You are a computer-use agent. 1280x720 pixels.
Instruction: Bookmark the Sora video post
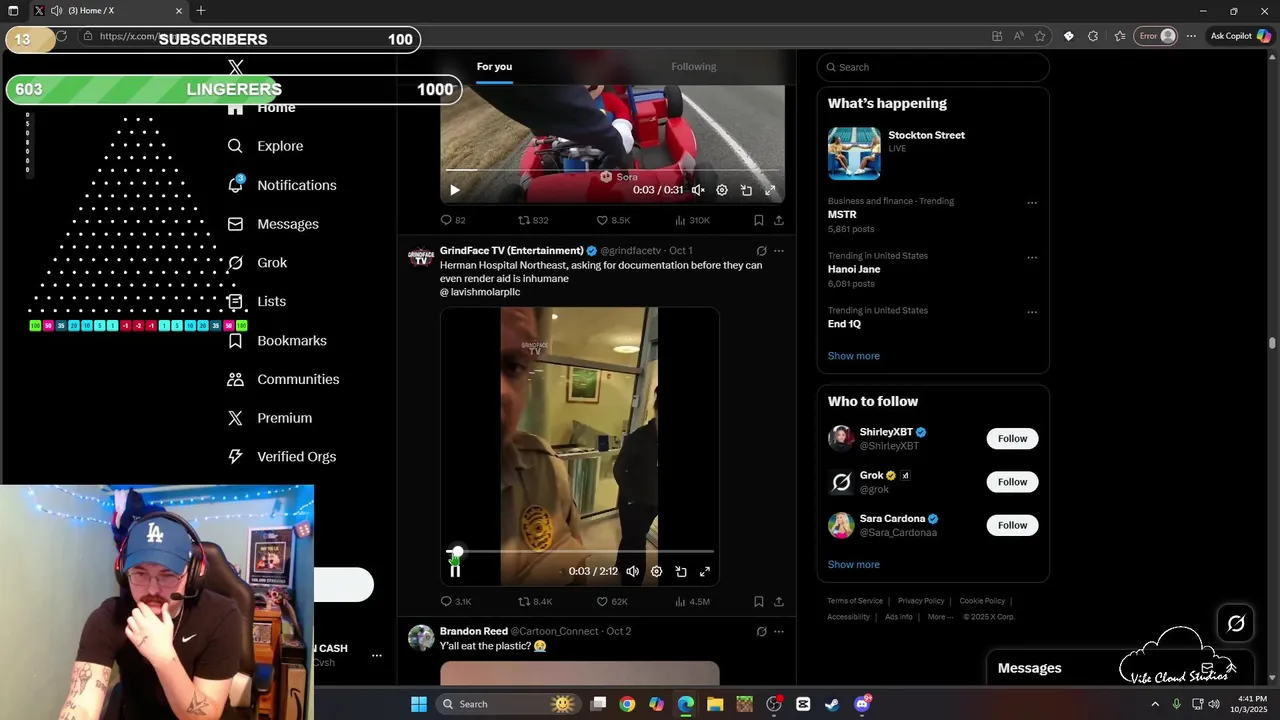759,220
